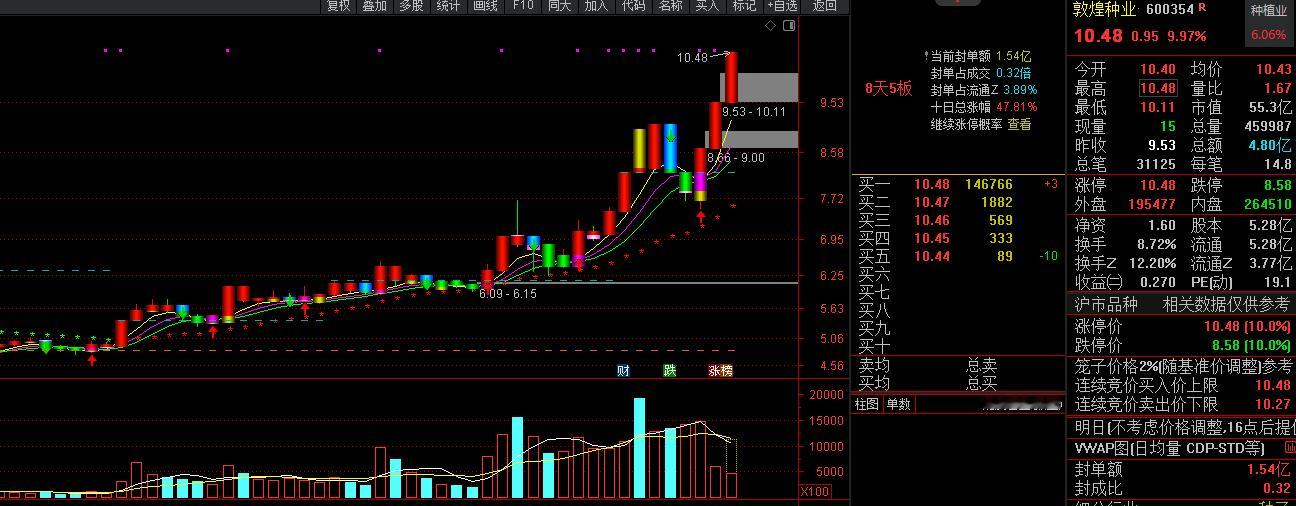
Task: Click 代码 in the top toolbar
Action: pyautogui.click(x=633, y=6)
